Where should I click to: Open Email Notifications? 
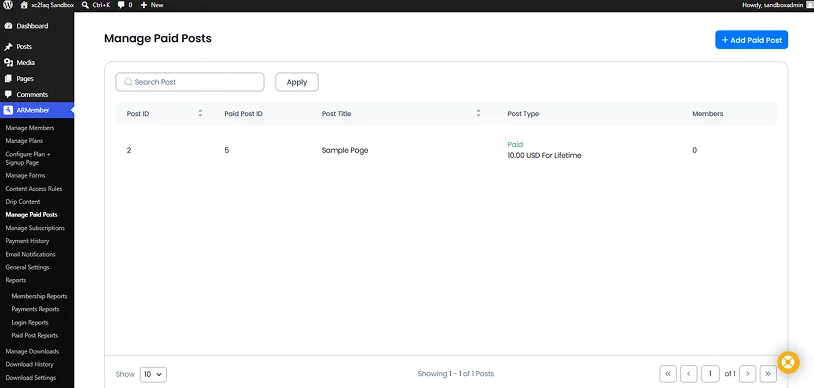coord(30,255)
